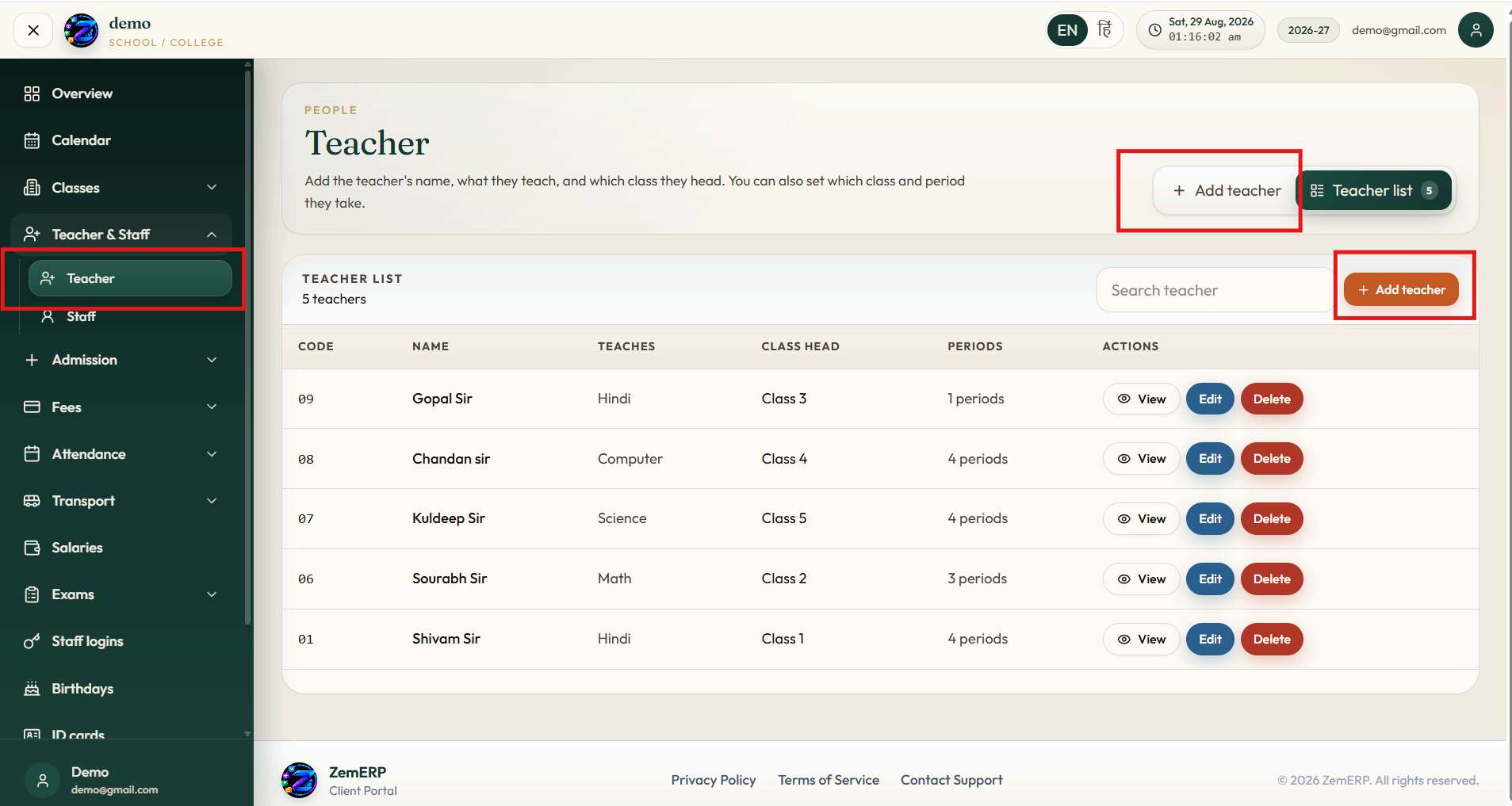Close the sidebar with the X button
The image size is (1512, 806).
point(33,30)
